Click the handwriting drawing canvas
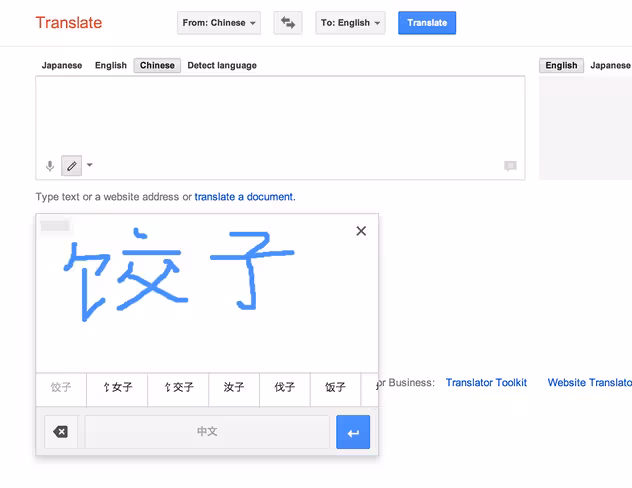The image size is (632, 488). click(207, 293)
